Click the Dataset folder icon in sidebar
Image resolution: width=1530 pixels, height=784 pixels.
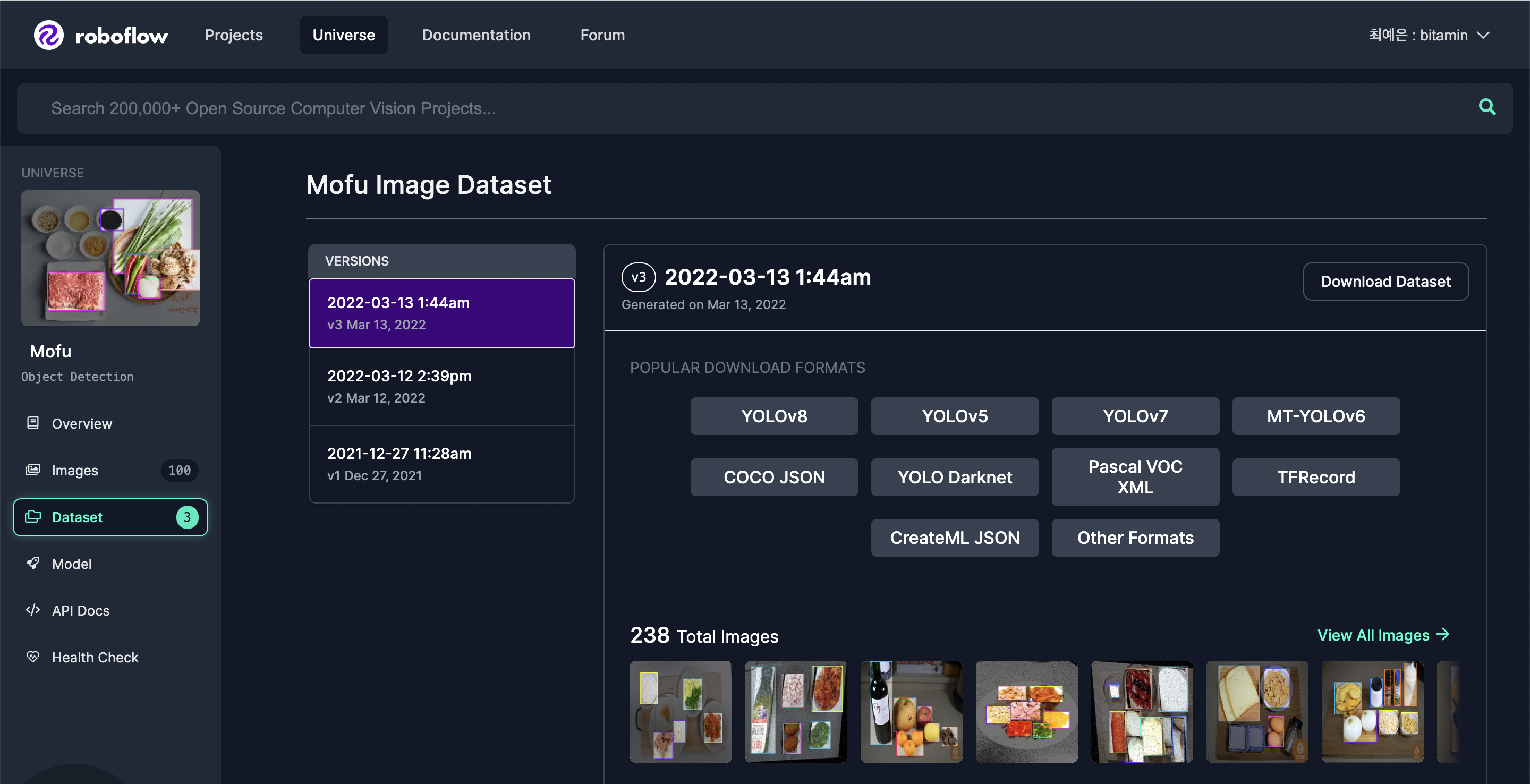click(x=32, y=517)
